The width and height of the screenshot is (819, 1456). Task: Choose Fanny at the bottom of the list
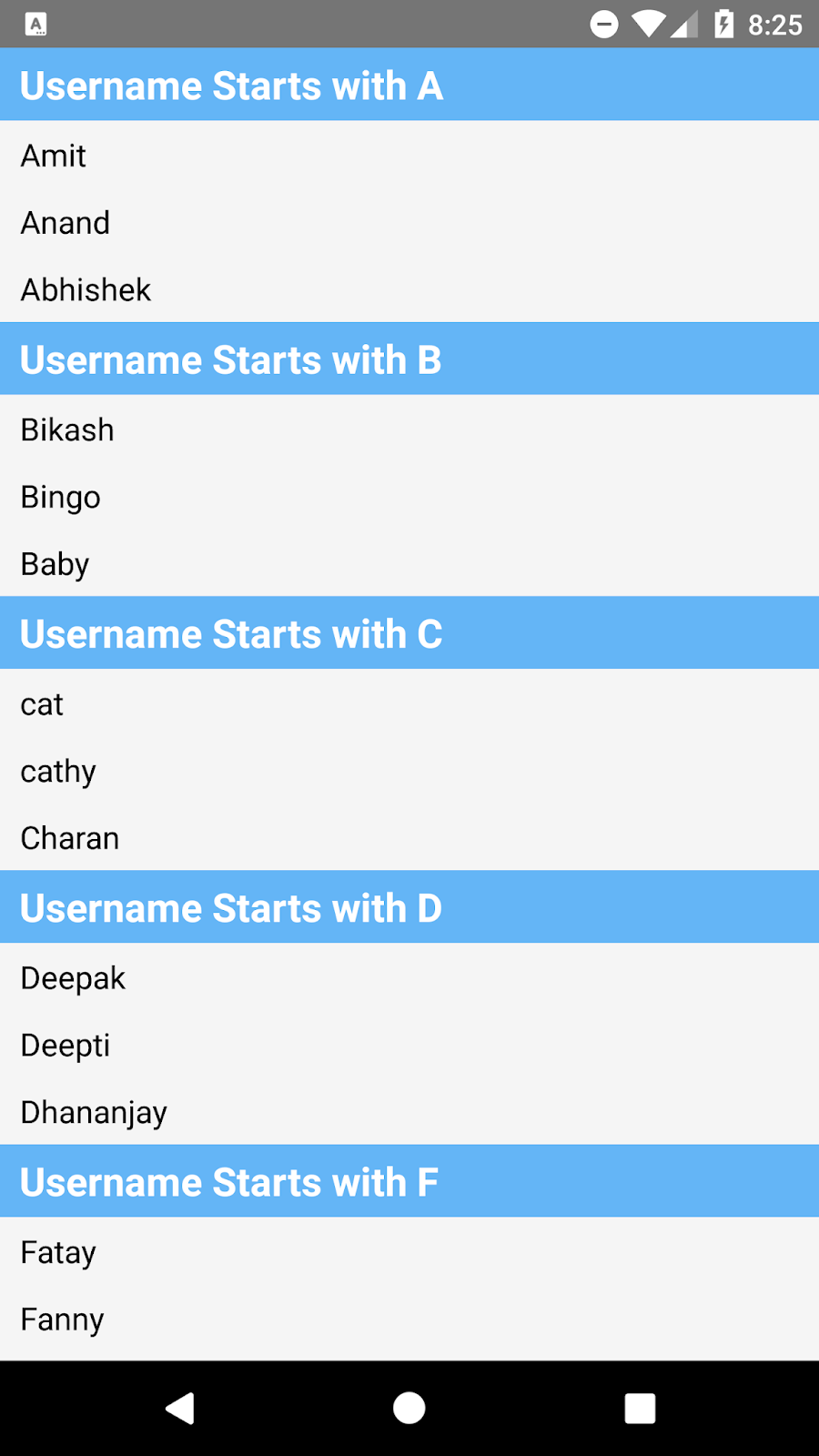pyautogui.click(x=61, y=1319)
